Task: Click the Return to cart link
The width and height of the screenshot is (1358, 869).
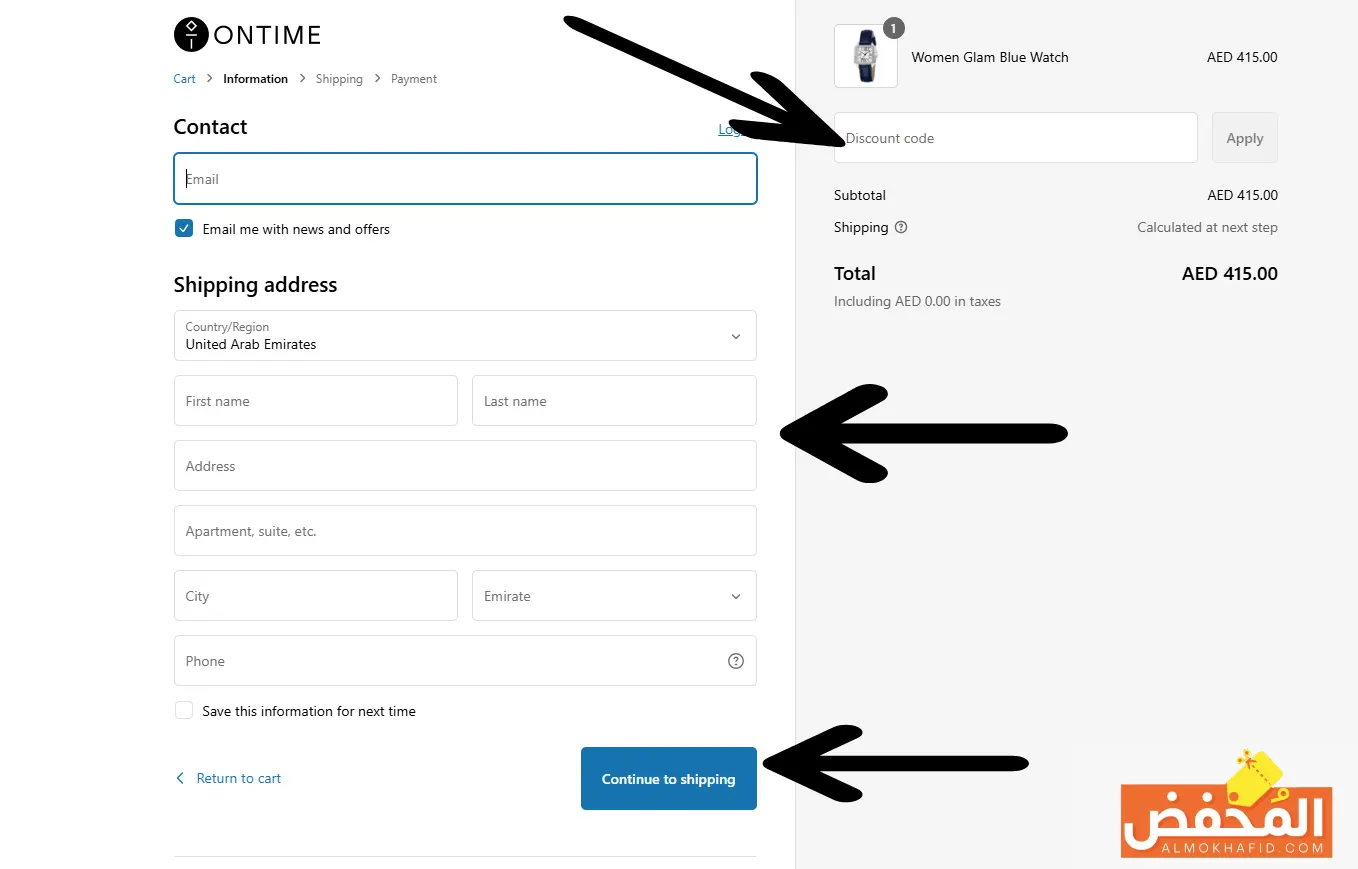Action: [x=239, y=778]
